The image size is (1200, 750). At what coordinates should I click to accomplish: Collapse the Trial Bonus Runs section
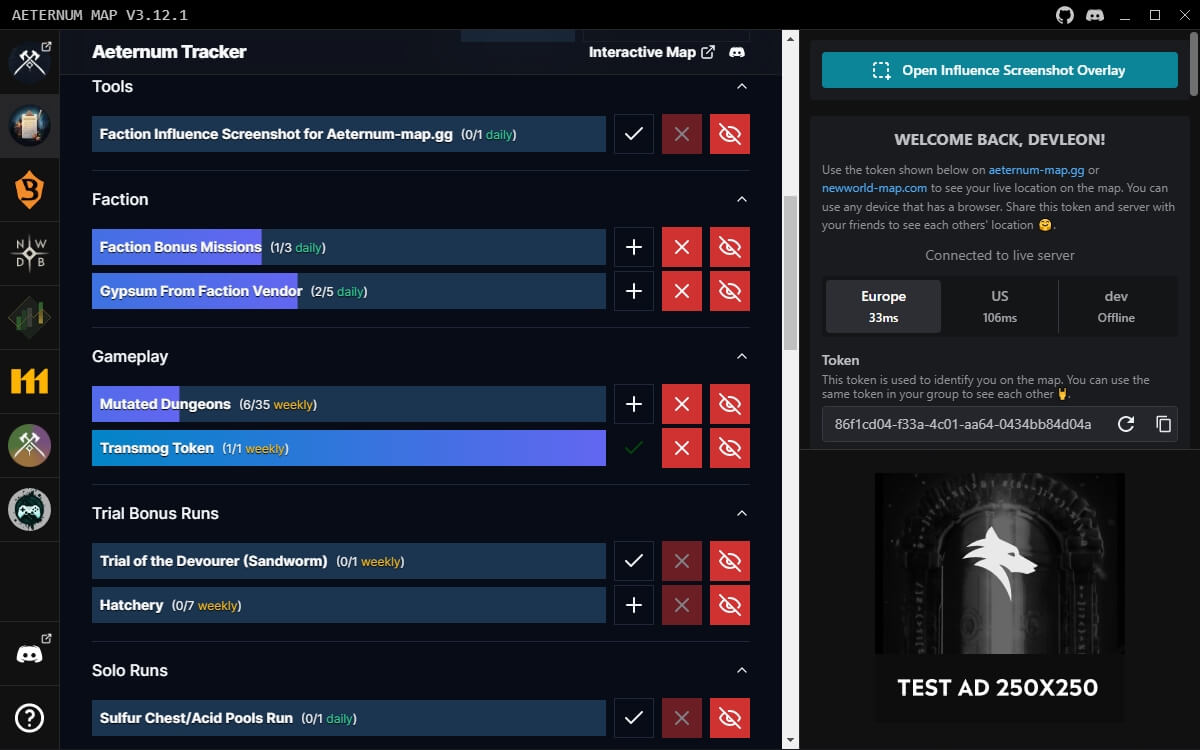point(742,513)
